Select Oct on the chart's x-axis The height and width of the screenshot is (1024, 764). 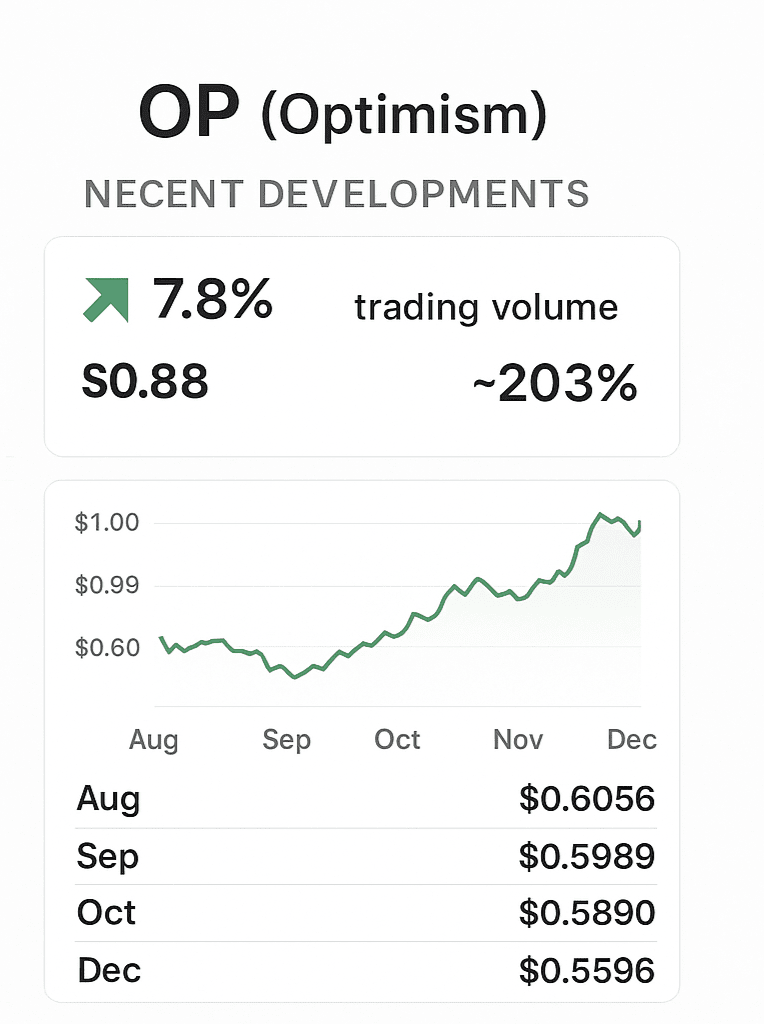pyautogui.click(x=397, y=740)
